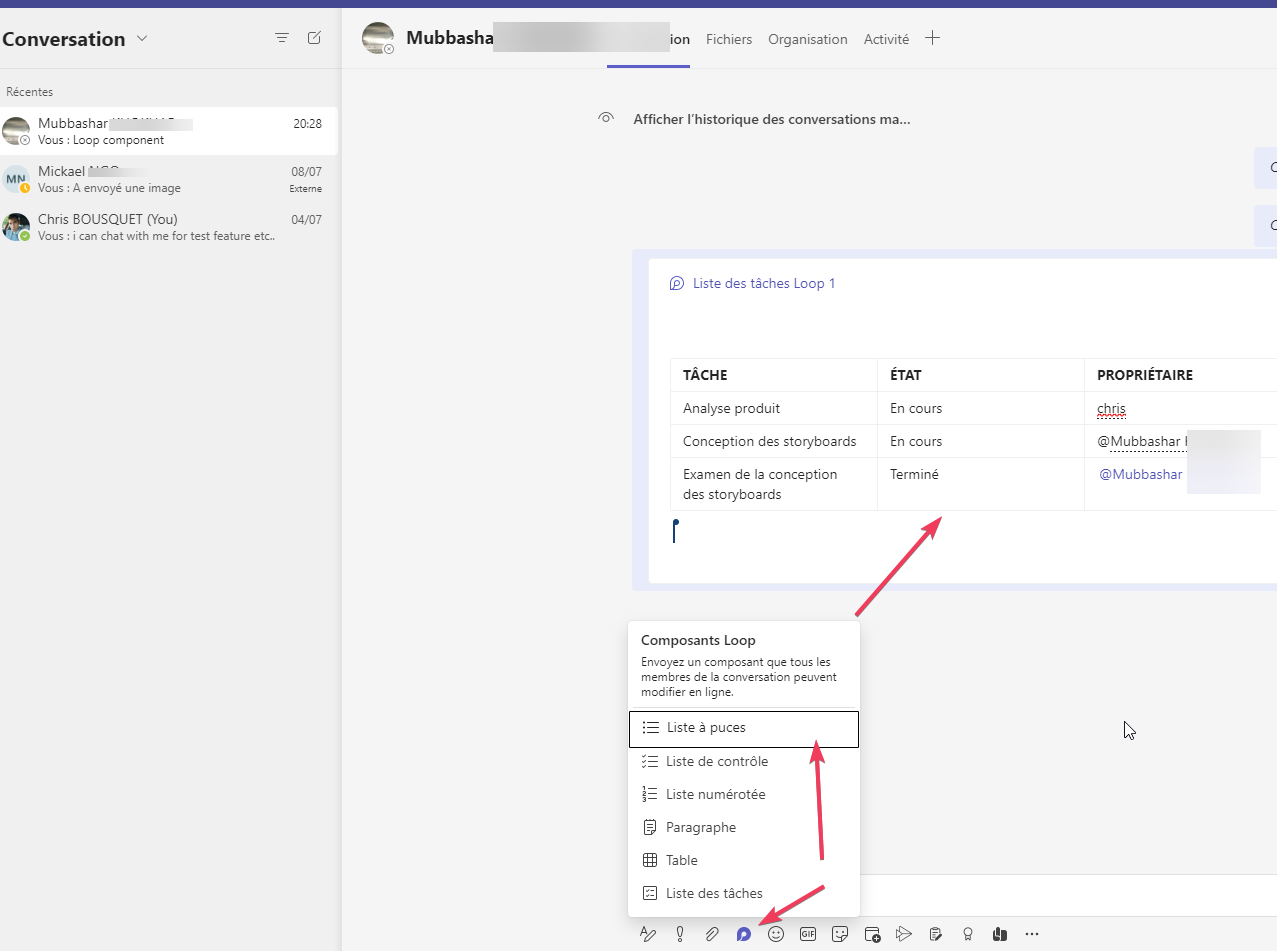Schedule a meeting with the calendar-plus icon
The width and height of the screenshot is (1277, 951).
[872, 934]
